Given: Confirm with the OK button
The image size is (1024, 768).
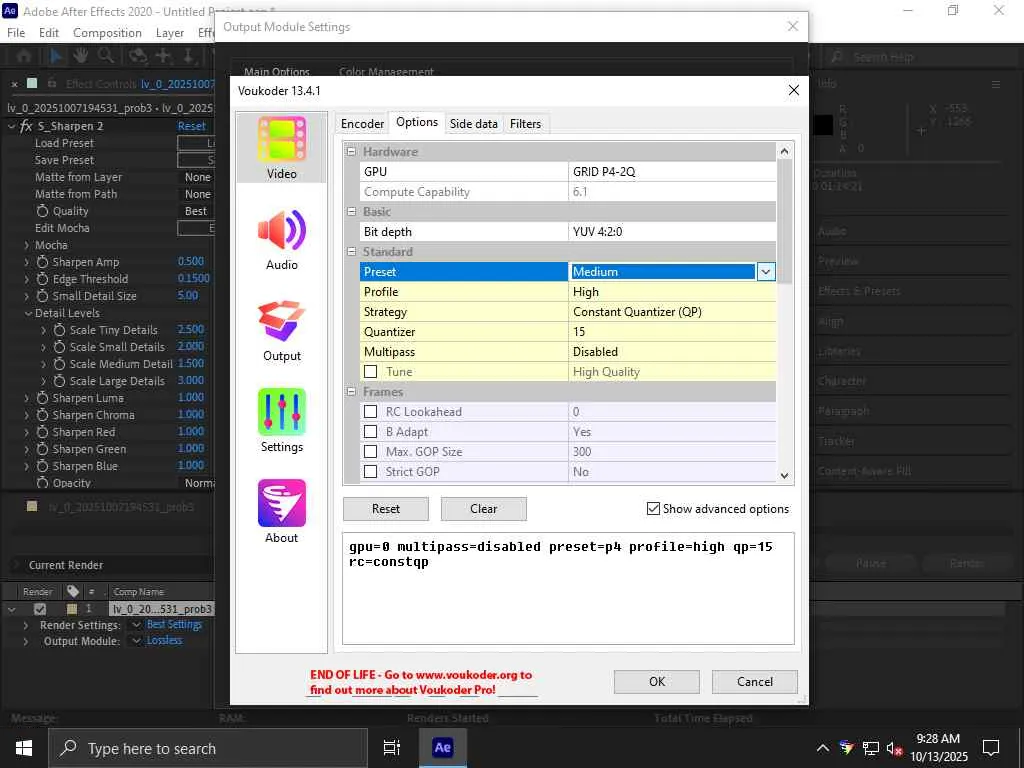Looking at the screenshot, I should pos(657,682).
